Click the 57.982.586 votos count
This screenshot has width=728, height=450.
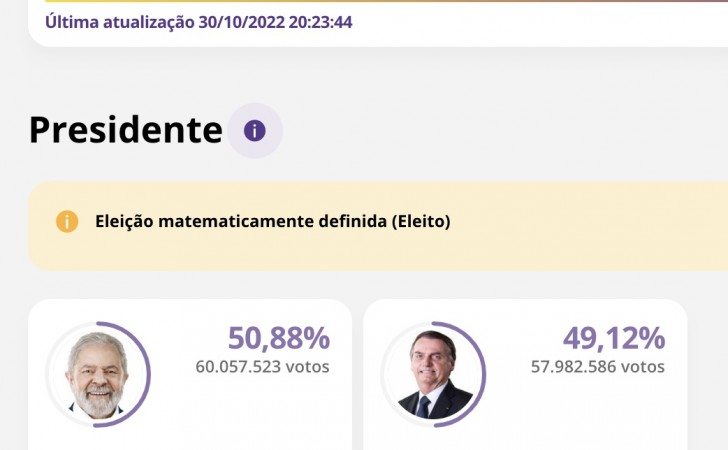click(x=597, y=367)
